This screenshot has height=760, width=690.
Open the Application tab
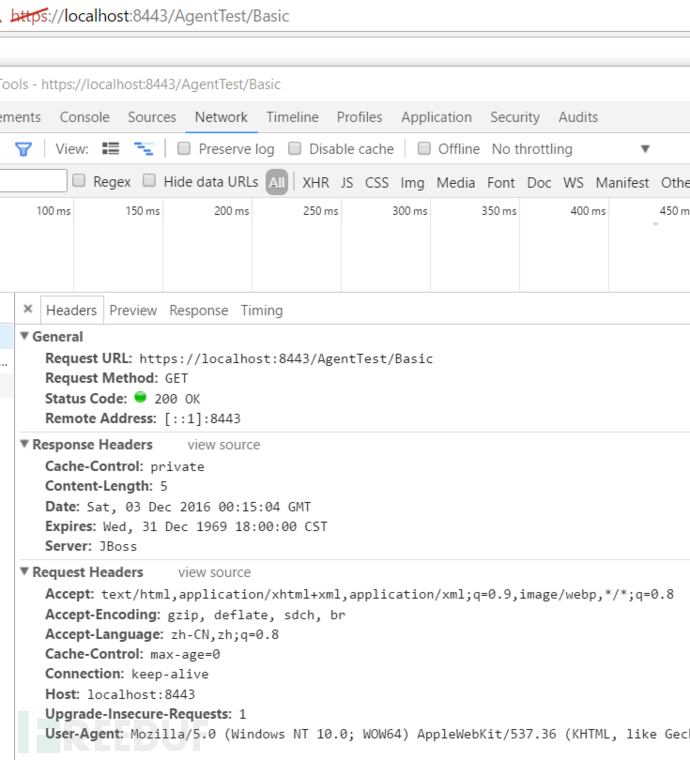click(x=437, y=117)
